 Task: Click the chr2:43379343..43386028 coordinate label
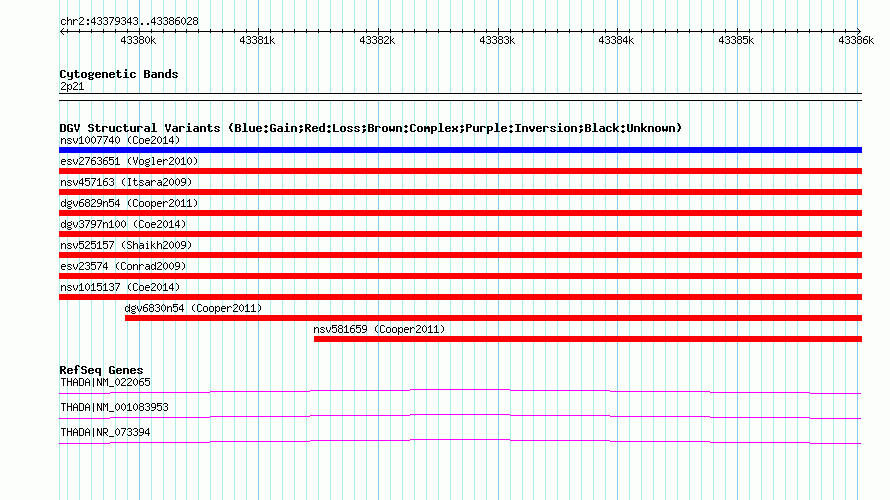tap(129, 22)
